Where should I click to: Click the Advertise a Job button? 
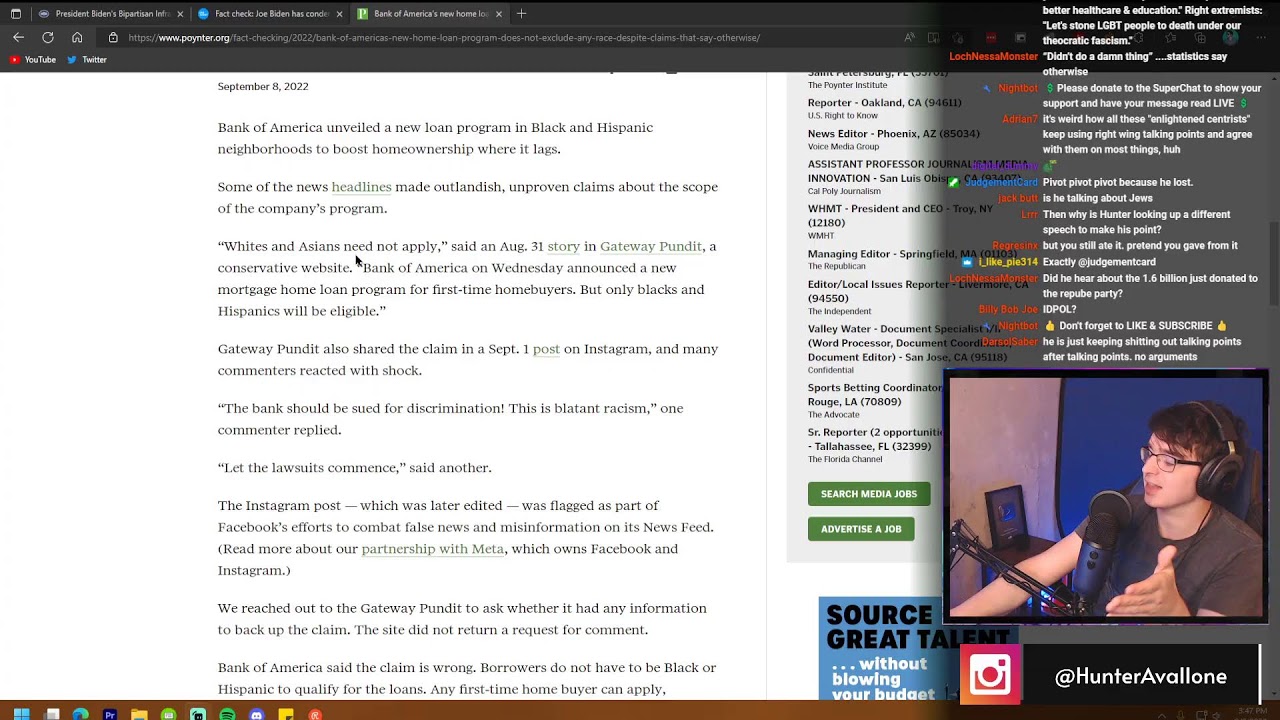pos(861,529)
